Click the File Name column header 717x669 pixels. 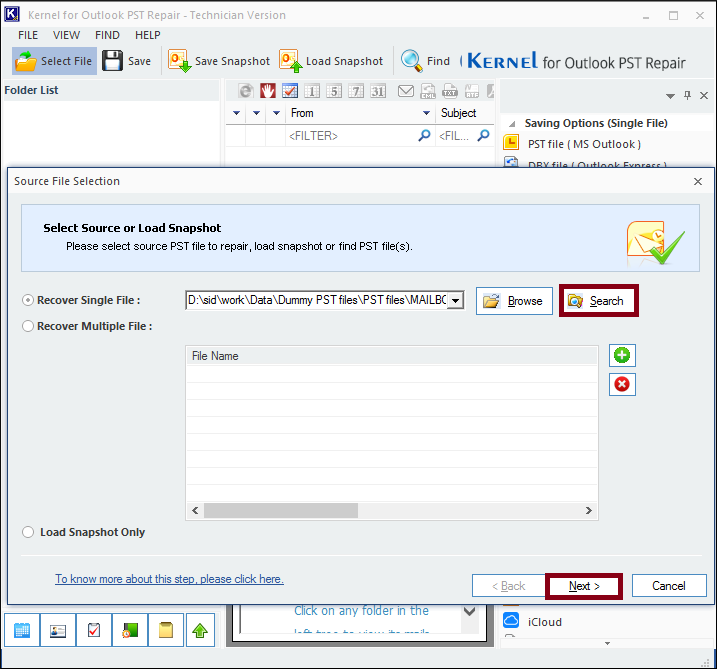(x=392, y=356)
